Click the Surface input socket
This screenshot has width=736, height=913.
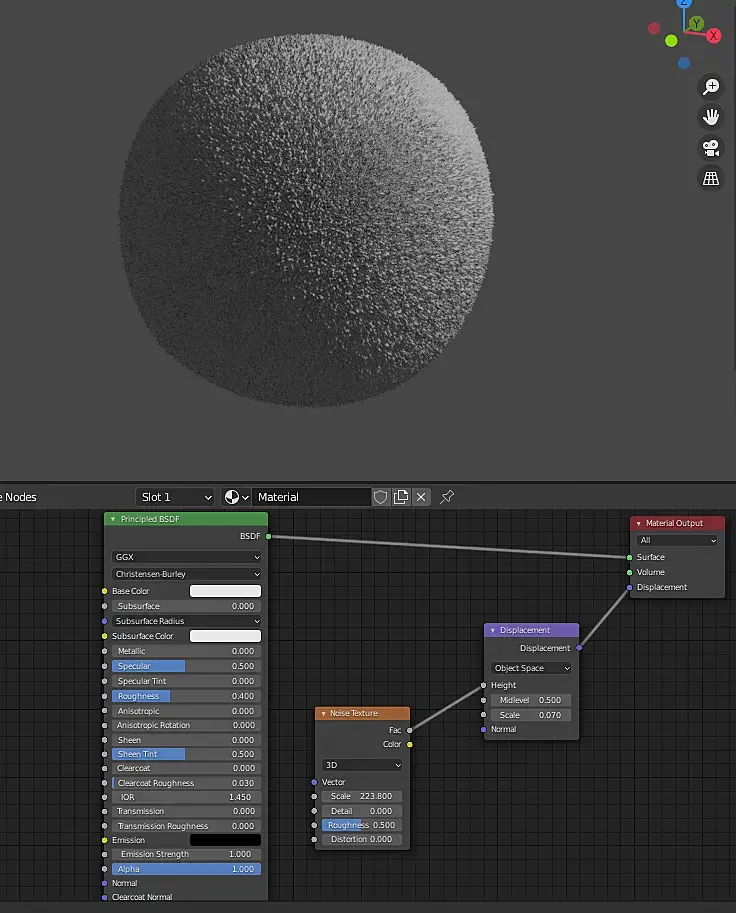[629, 557]
